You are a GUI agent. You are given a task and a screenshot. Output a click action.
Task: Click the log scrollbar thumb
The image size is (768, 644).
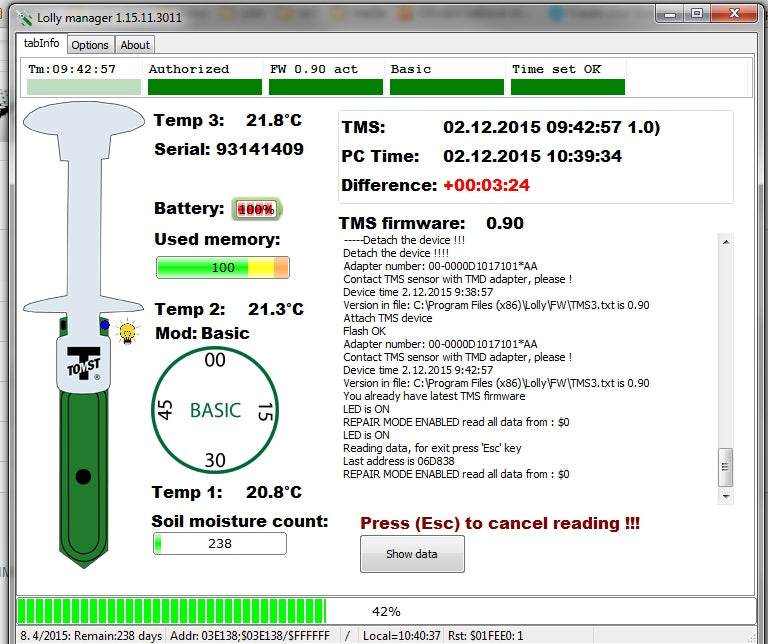(x=726, y=465)
